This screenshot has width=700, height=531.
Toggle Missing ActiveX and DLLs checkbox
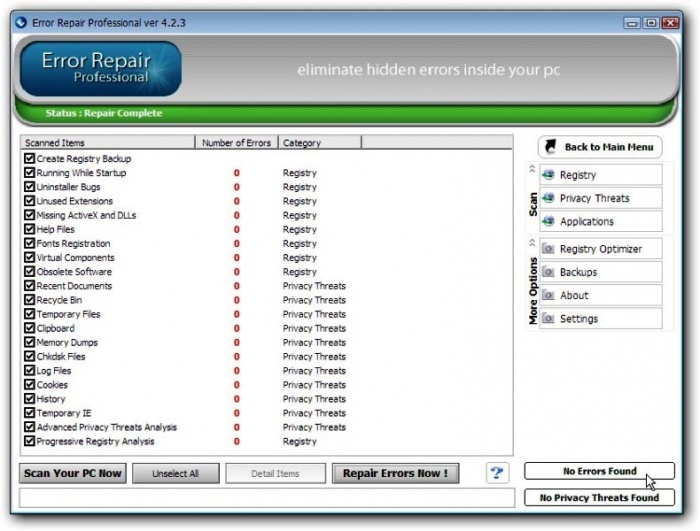(x=29, y=215)
